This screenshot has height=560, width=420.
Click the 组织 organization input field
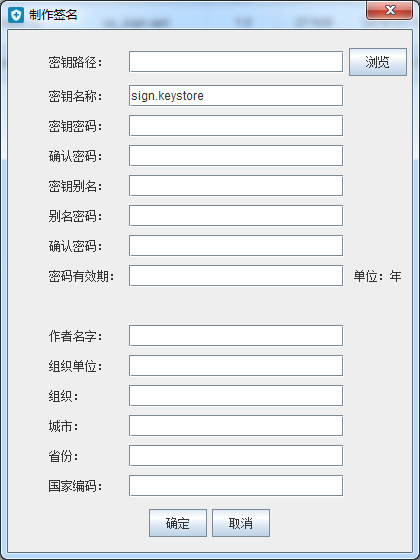(236, 395)
